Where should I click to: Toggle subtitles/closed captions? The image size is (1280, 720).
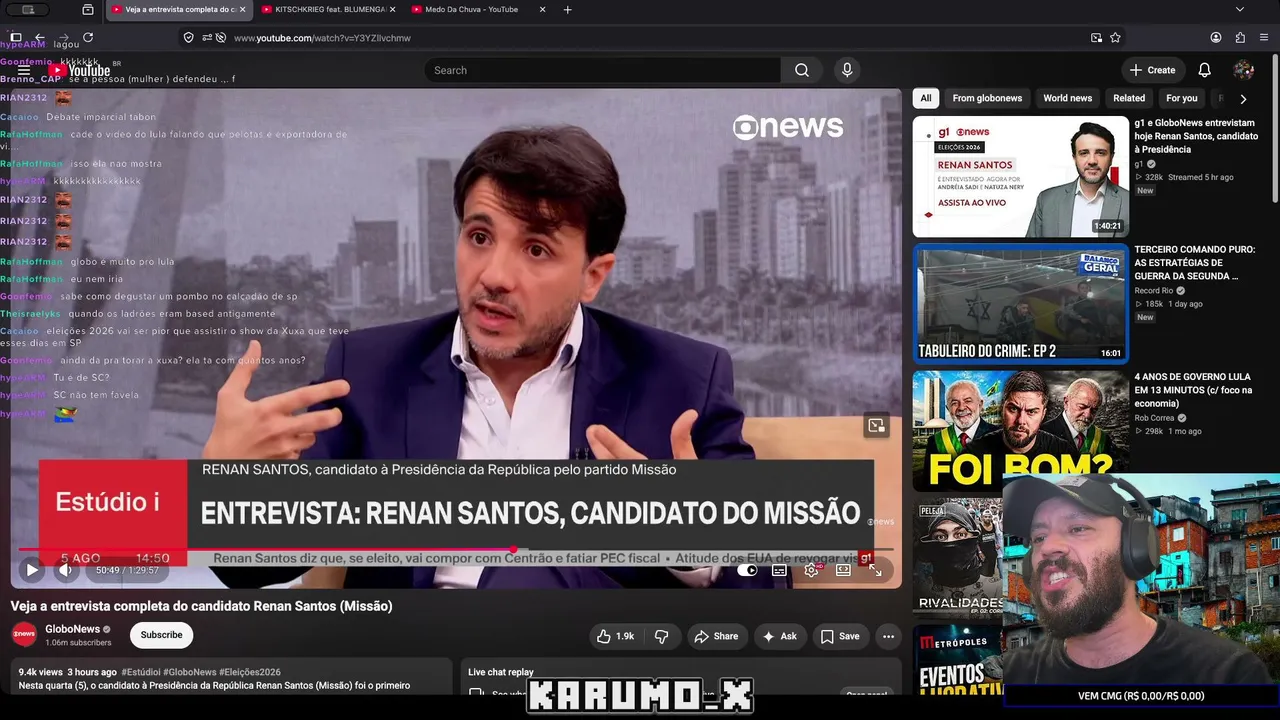pos(779,570)
